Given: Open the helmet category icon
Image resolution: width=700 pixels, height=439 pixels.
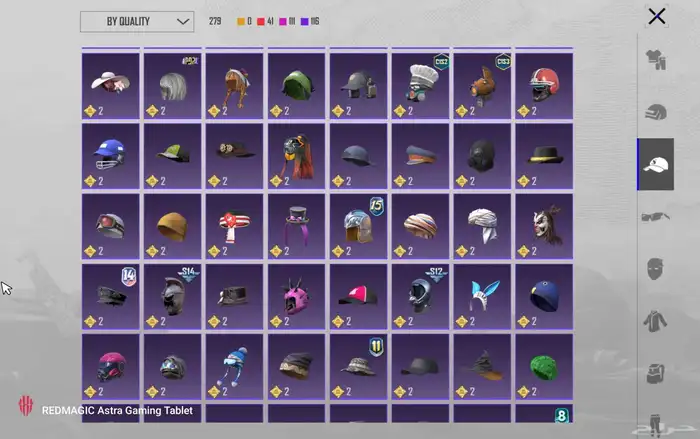Looking at the screenshot, I should click(655, 112).
